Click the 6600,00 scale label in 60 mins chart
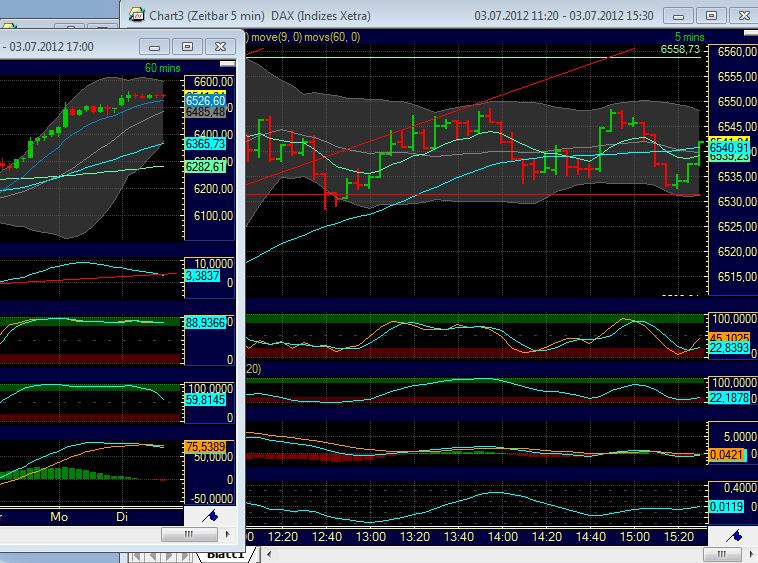 click(213, 82)
